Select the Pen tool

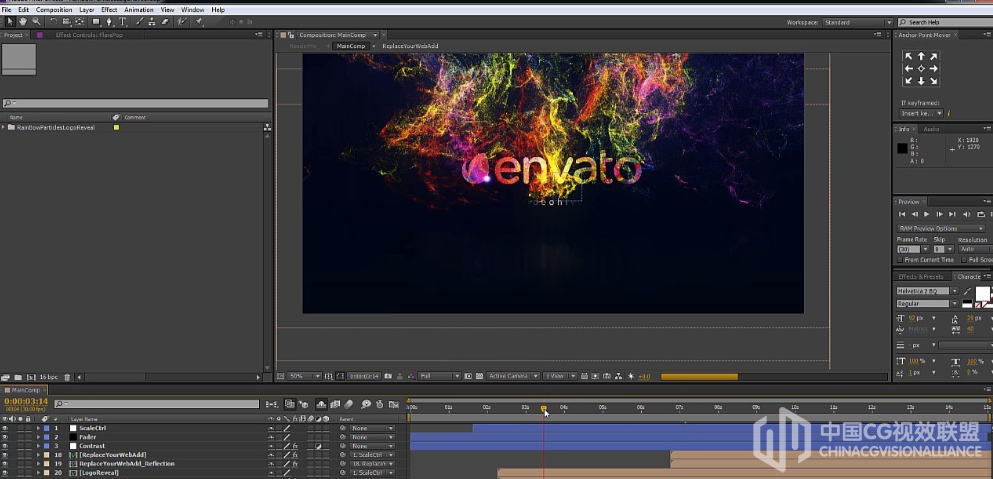(110, 22)
